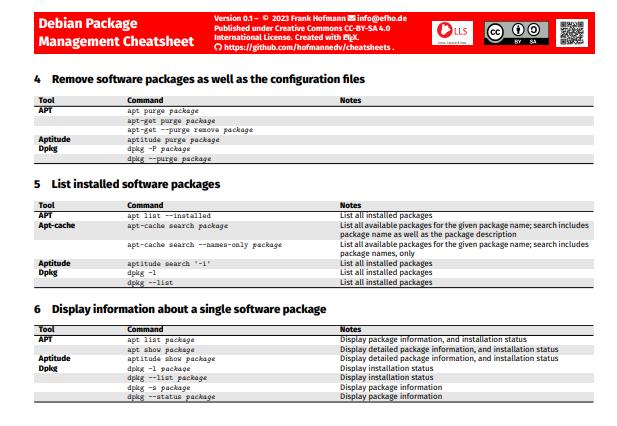Open the info@efho.de email link
This screenshot has width=617, height=426.
[382, 18]
